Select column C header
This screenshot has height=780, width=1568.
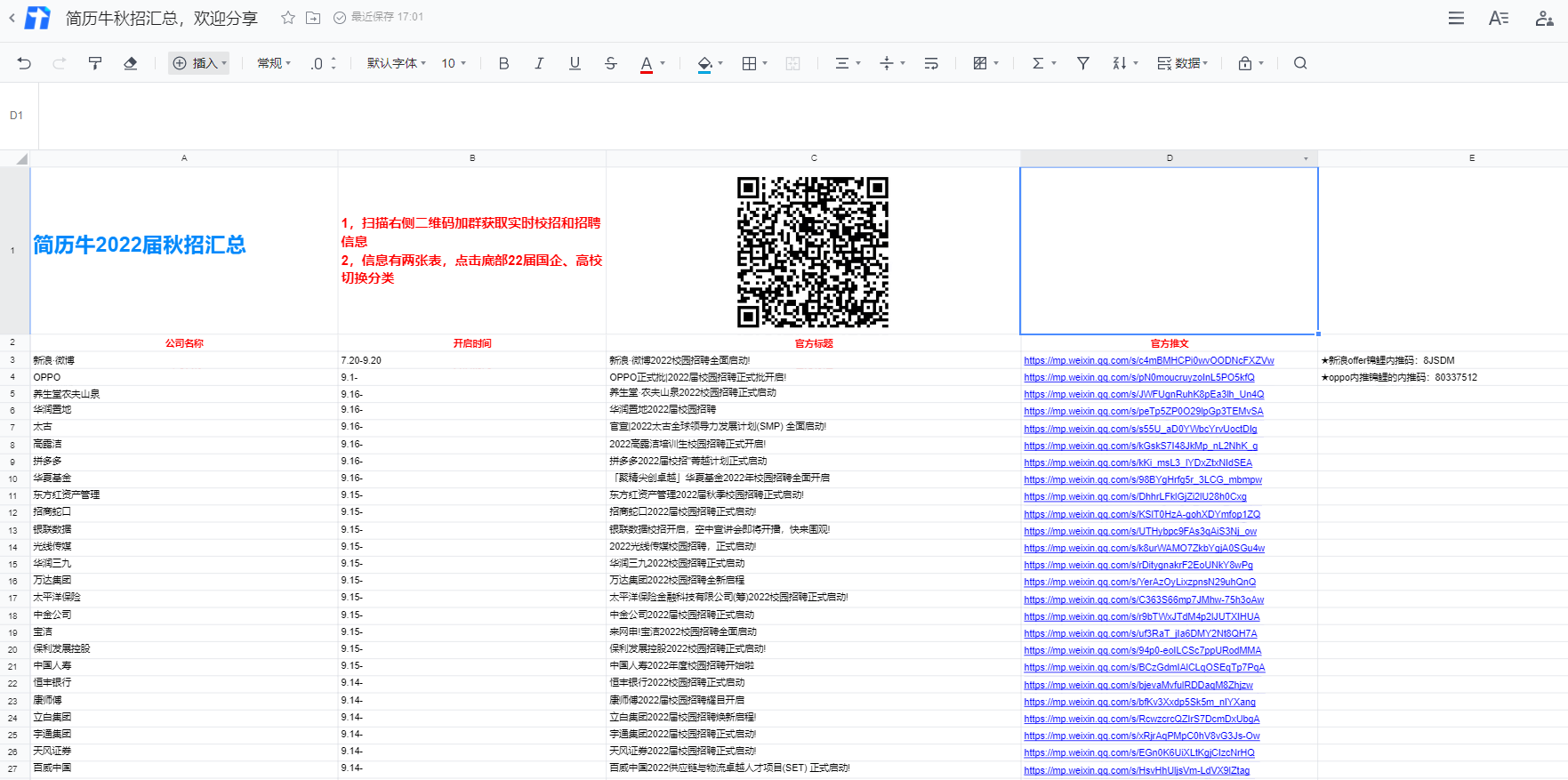[x=813, y=157]
